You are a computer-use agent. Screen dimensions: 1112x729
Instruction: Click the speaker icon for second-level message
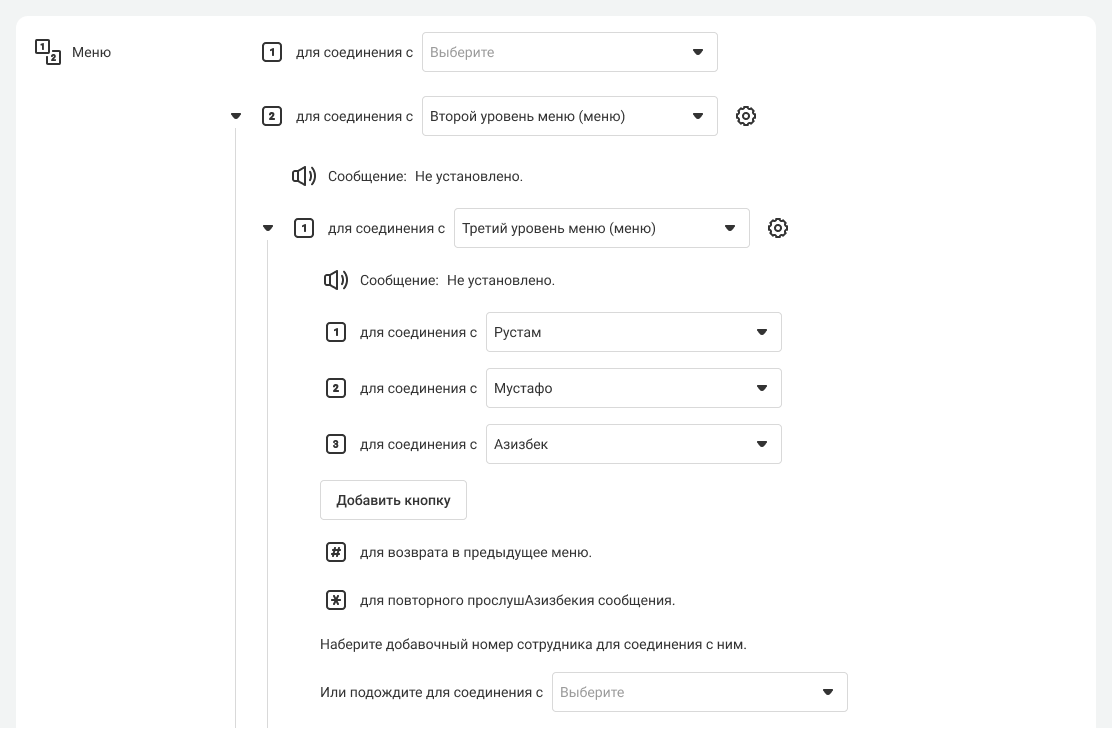[x=304, y=176]
